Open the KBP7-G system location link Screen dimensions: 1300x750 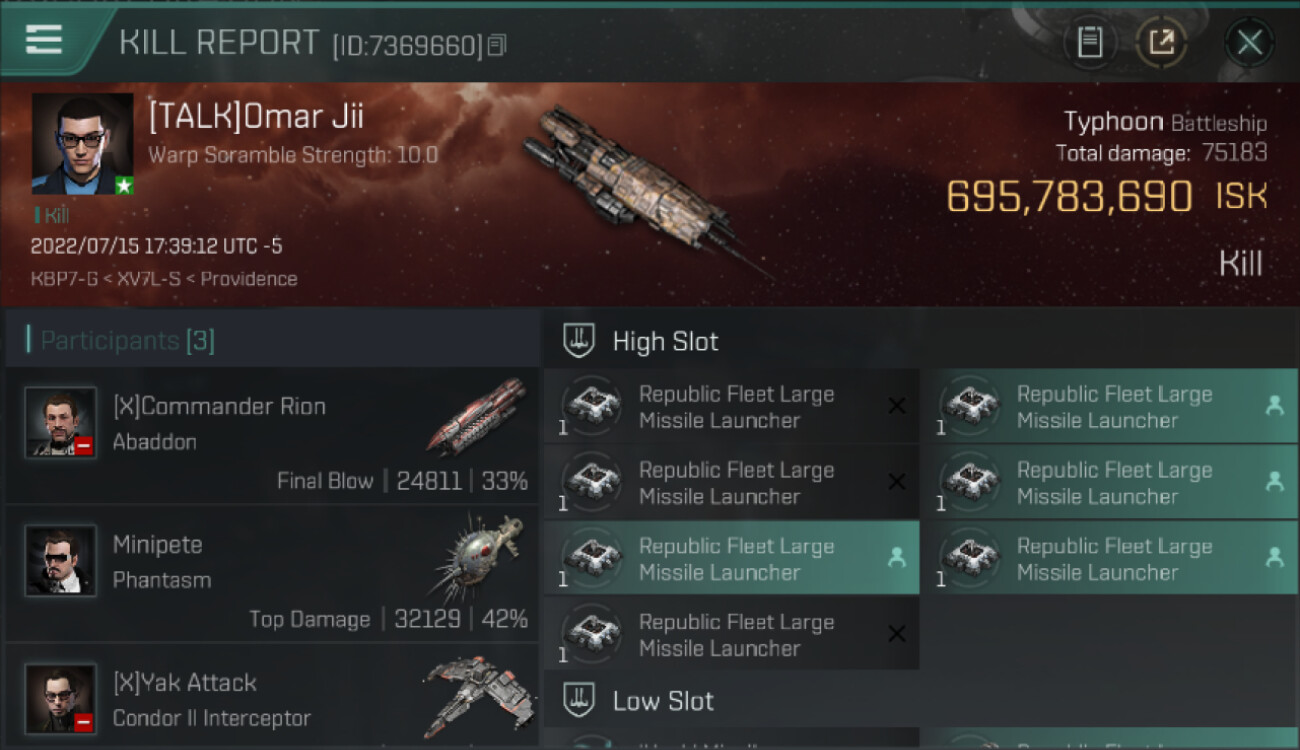pyautogui.click(x=64, y=279)
